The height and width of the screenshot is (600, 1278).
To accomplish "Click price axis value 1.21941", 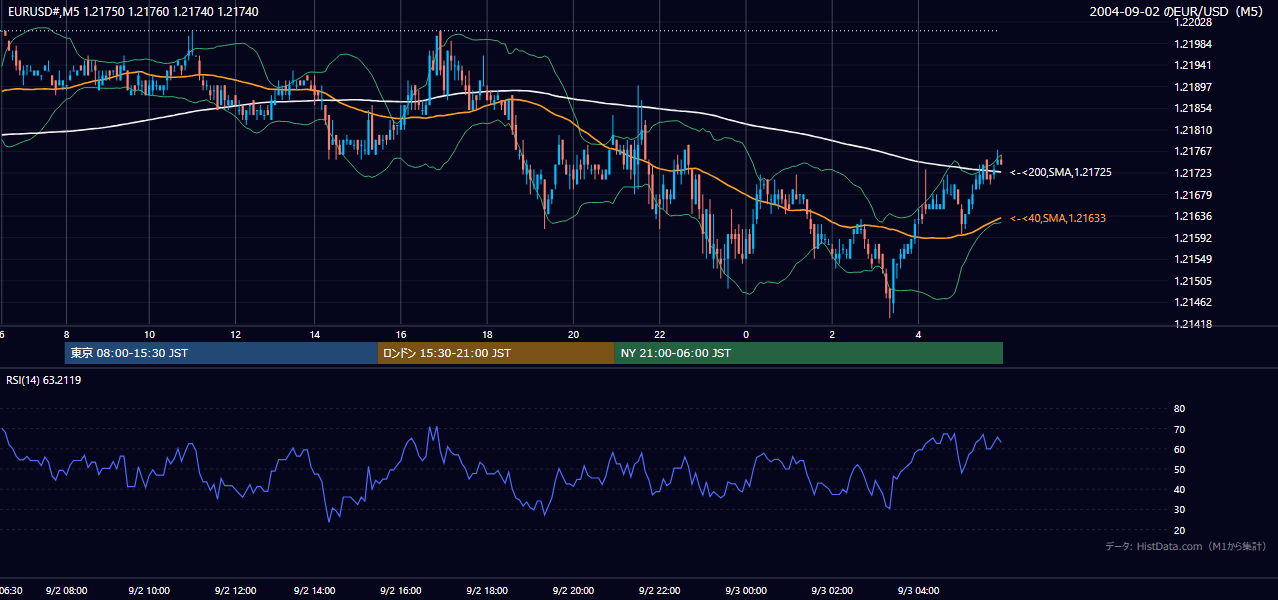I will click(1193, 65).
